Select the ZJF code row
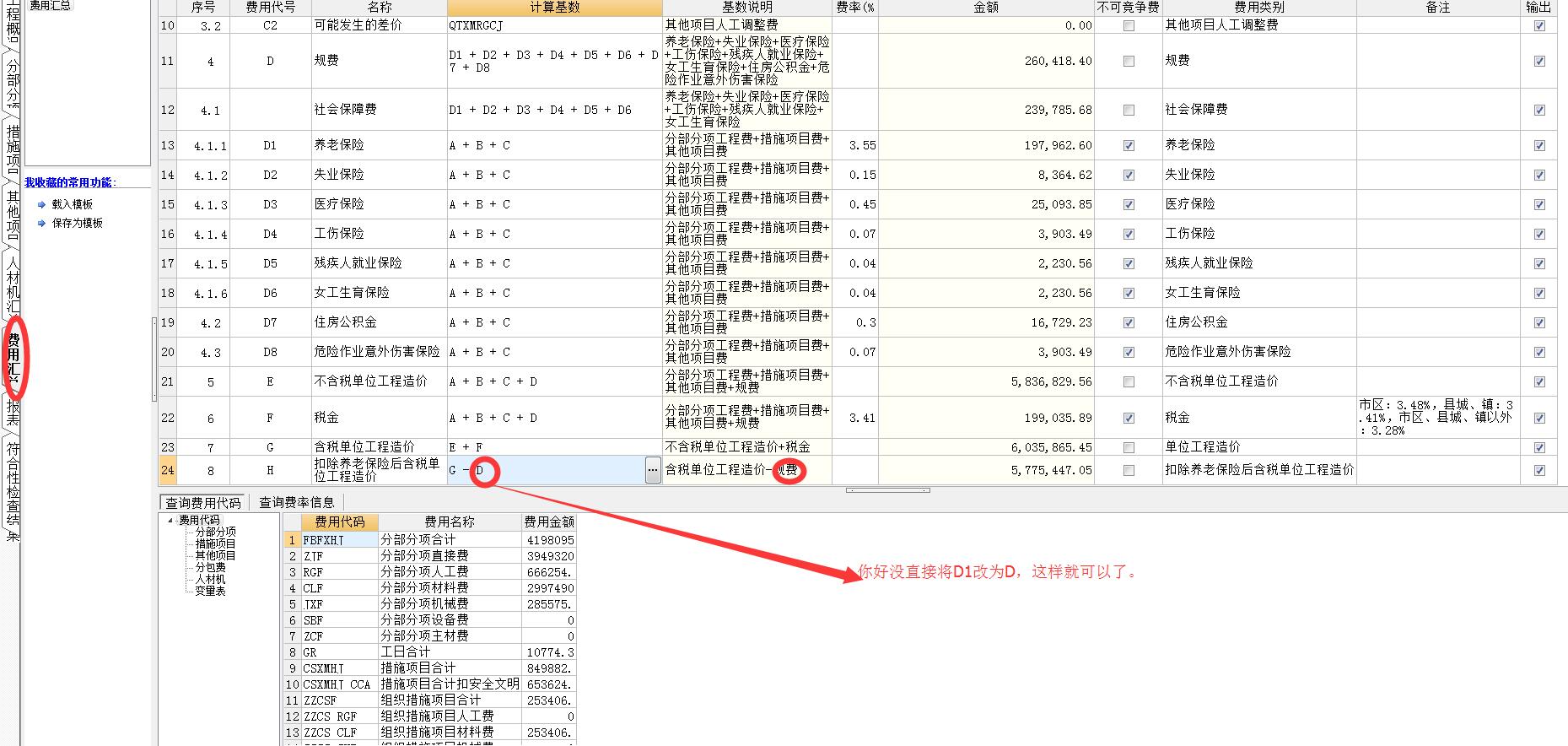 pyautogui.click(x=430, y=556)
